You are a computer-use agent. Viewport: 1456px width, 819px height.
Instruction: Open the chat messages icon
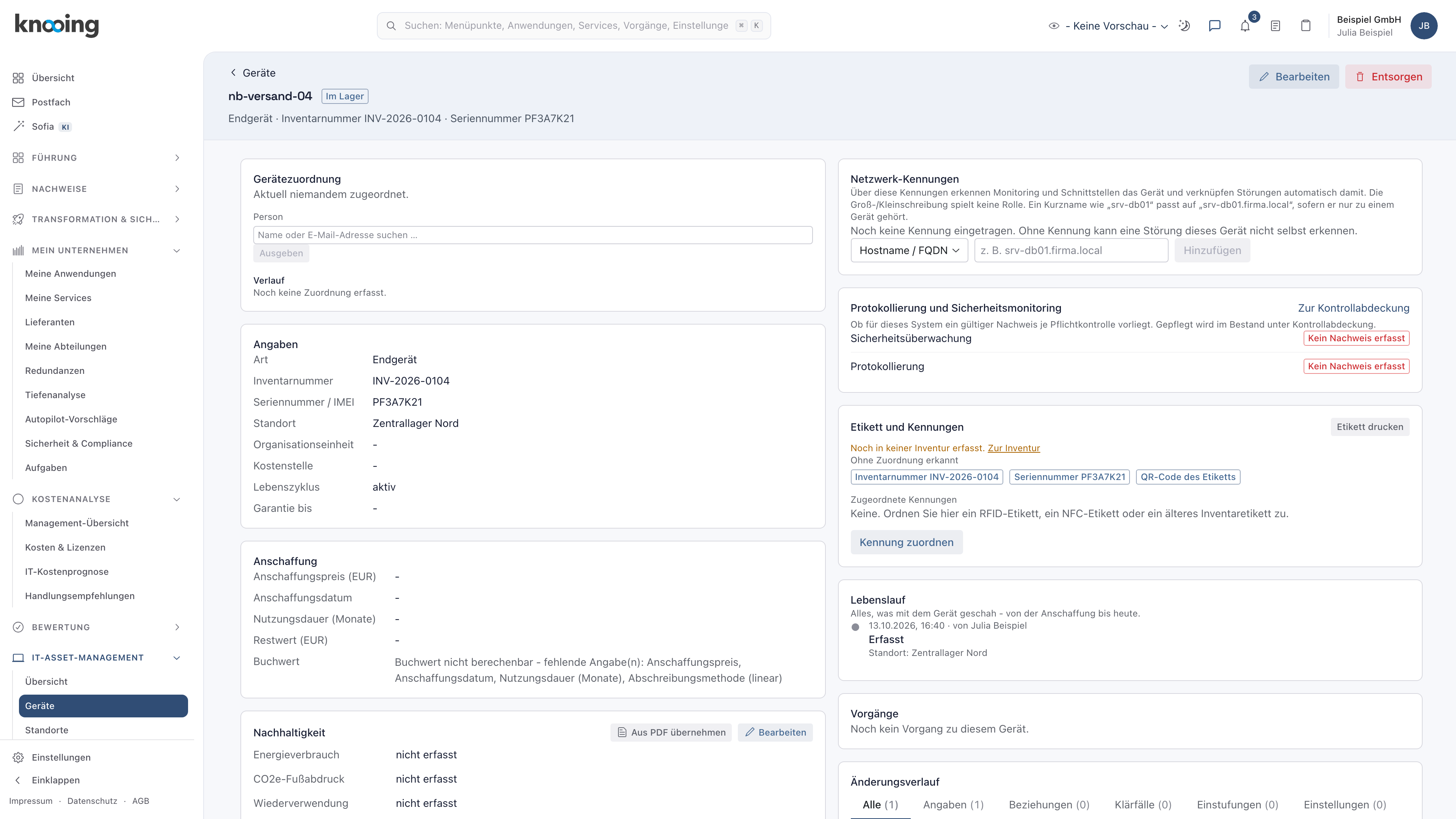(1214, 26)
